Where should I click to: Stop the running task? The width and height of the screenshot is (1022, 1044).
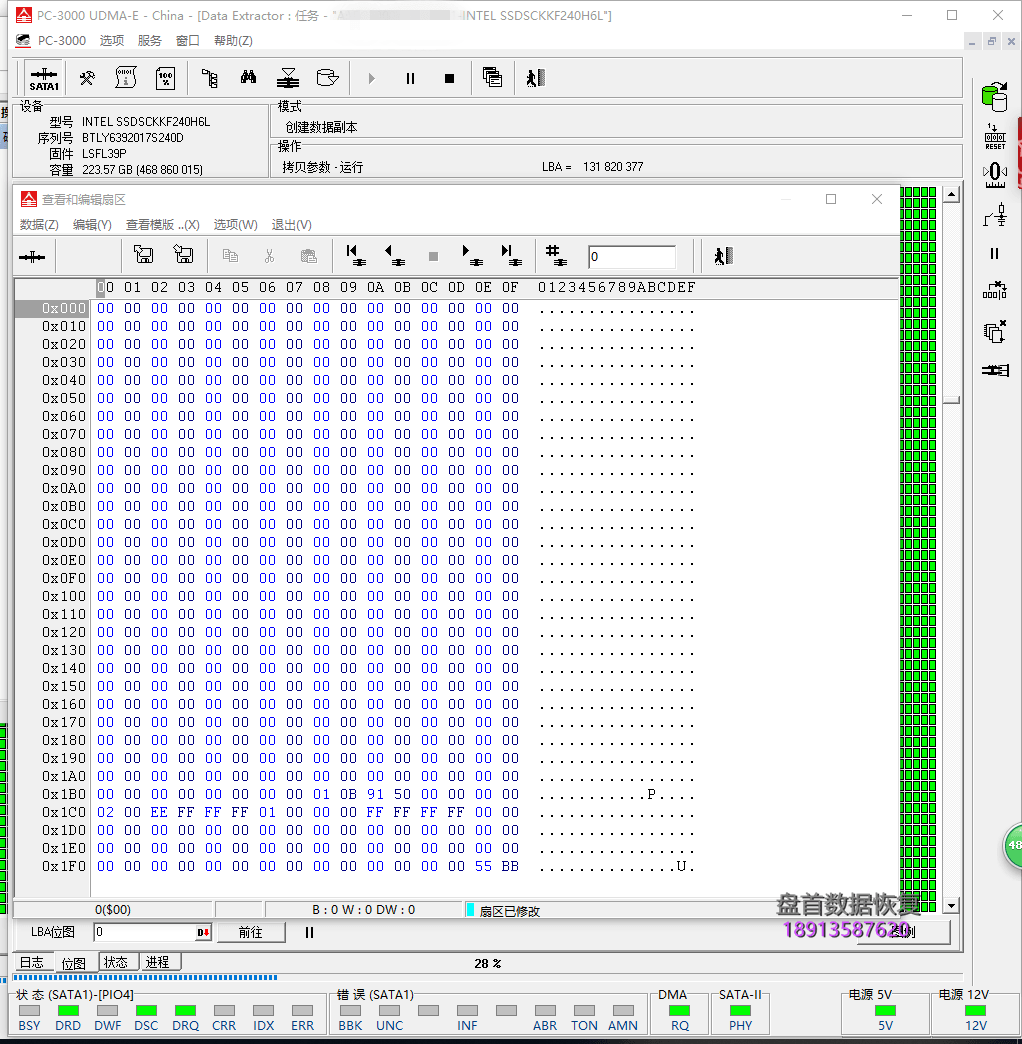pyautogui.click(x=449, y=79)
